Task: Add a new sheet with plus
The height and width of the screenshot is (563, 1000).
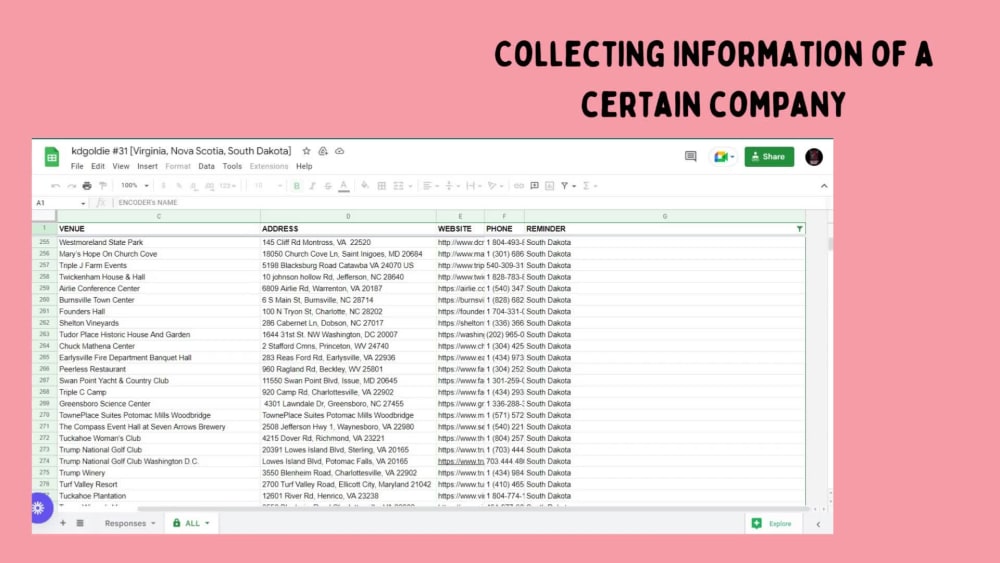Action: tap(62, 523)
